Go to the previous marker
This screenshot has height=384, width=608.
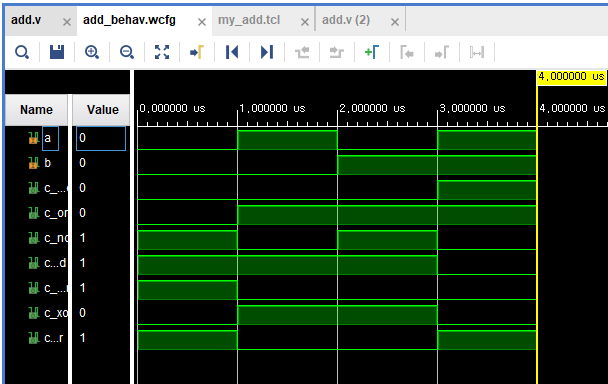407,52
